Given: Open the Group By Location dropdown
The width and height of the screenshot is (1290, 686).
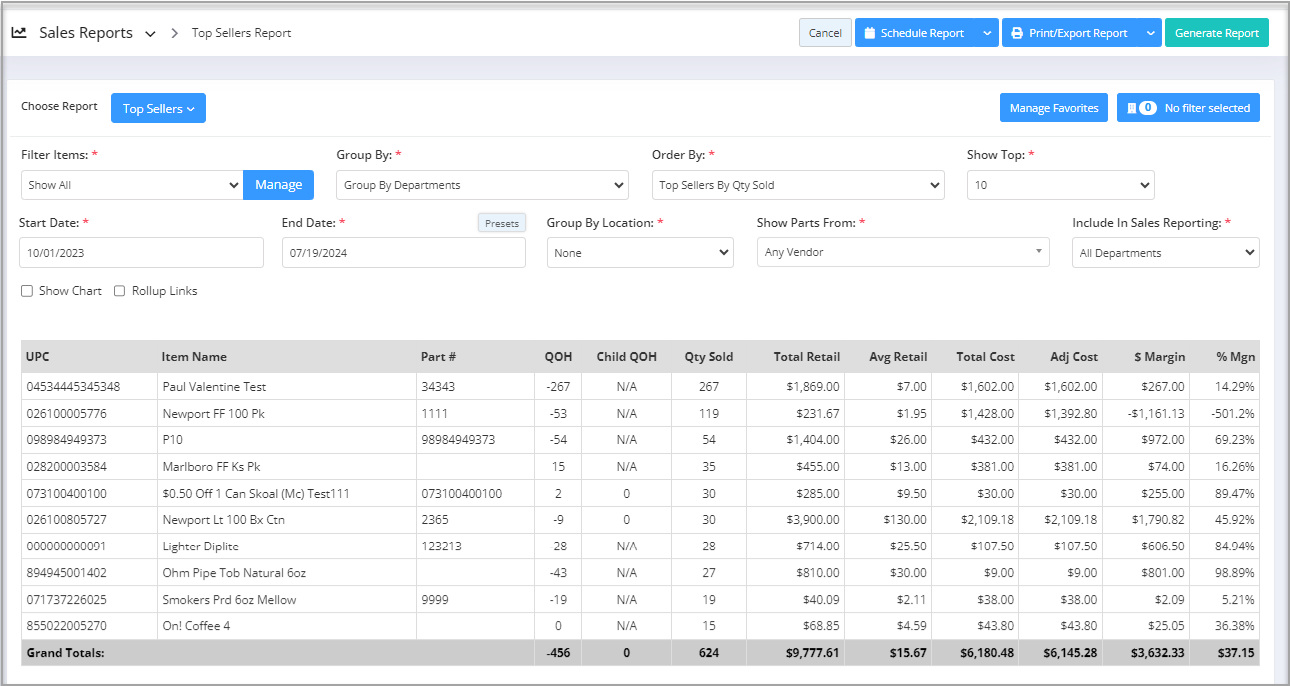Looking at the screenshot, I should (x=640, y=252).
